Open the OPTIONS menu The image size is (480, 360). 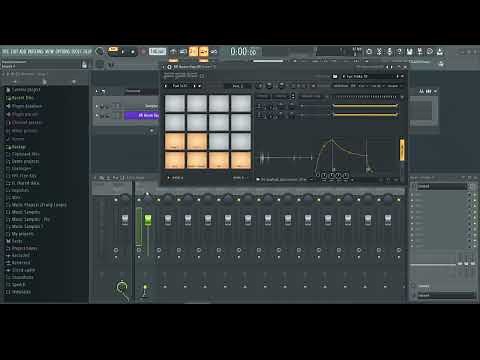click(62, 52)
